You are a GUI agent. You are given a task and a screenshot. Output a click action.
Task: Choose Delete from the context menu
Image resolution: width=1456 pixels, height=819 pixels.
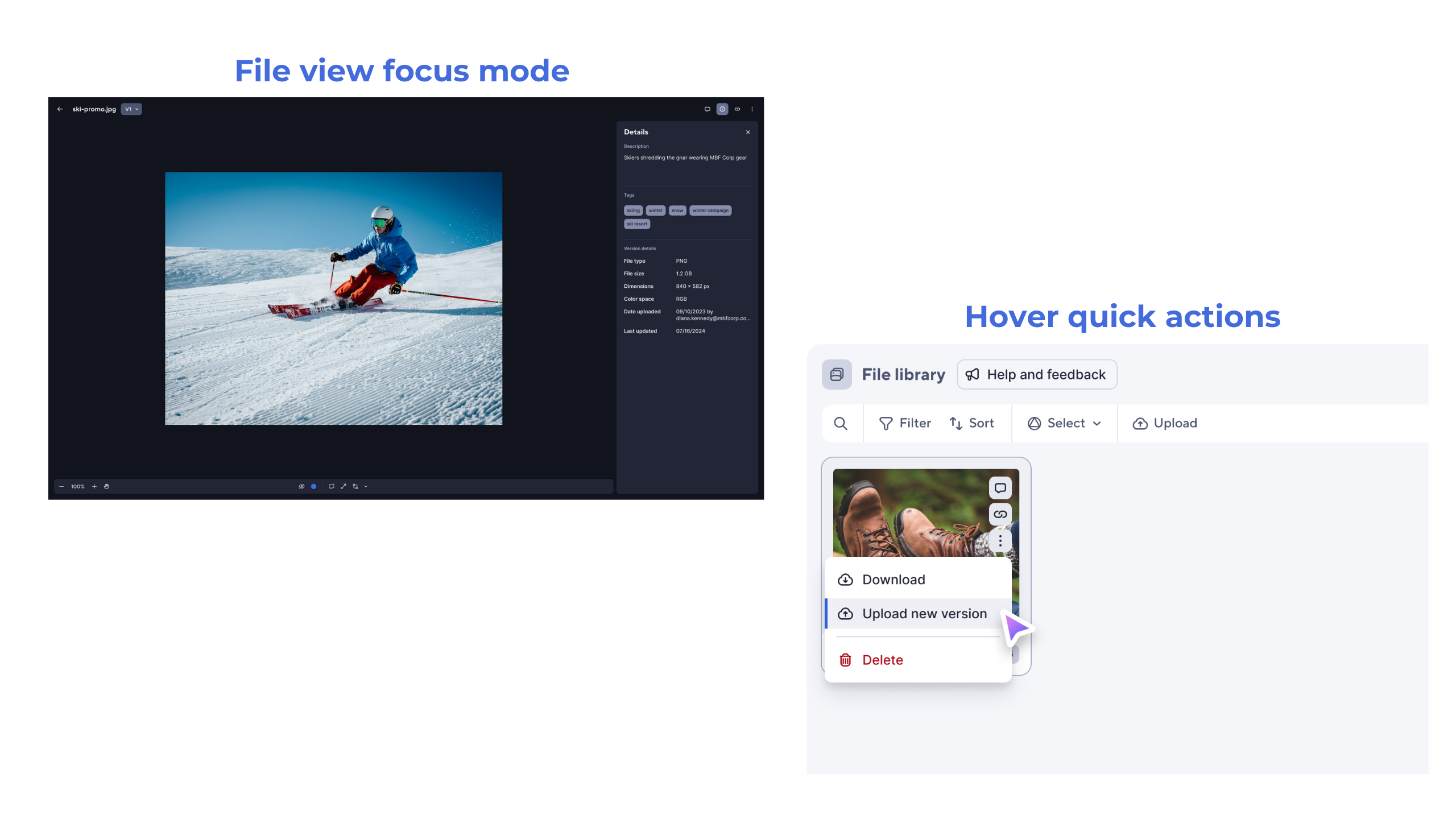pos(882,660)
